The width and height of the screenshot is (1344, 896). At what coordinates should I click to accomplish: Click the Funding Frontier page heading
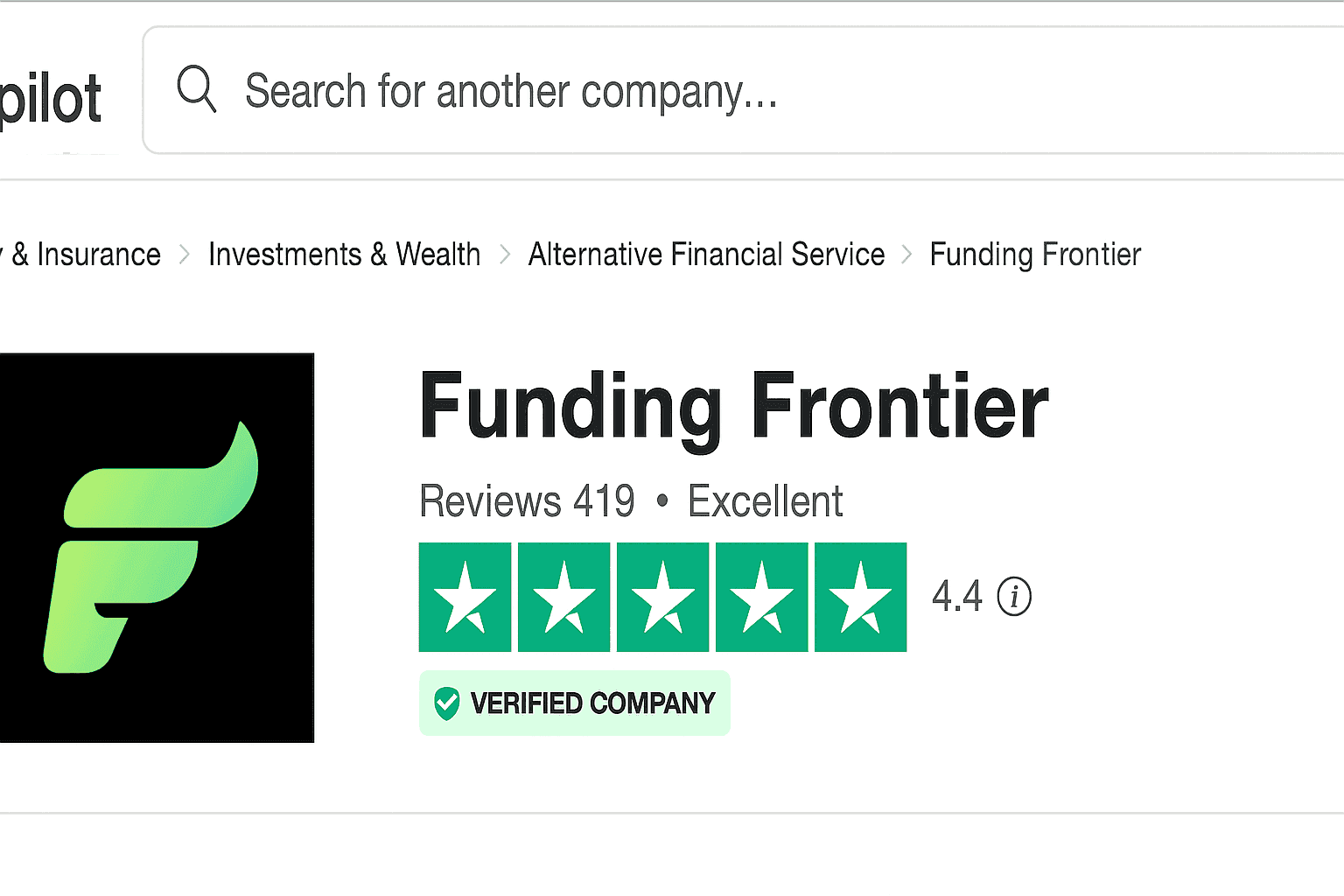[733, 406]
